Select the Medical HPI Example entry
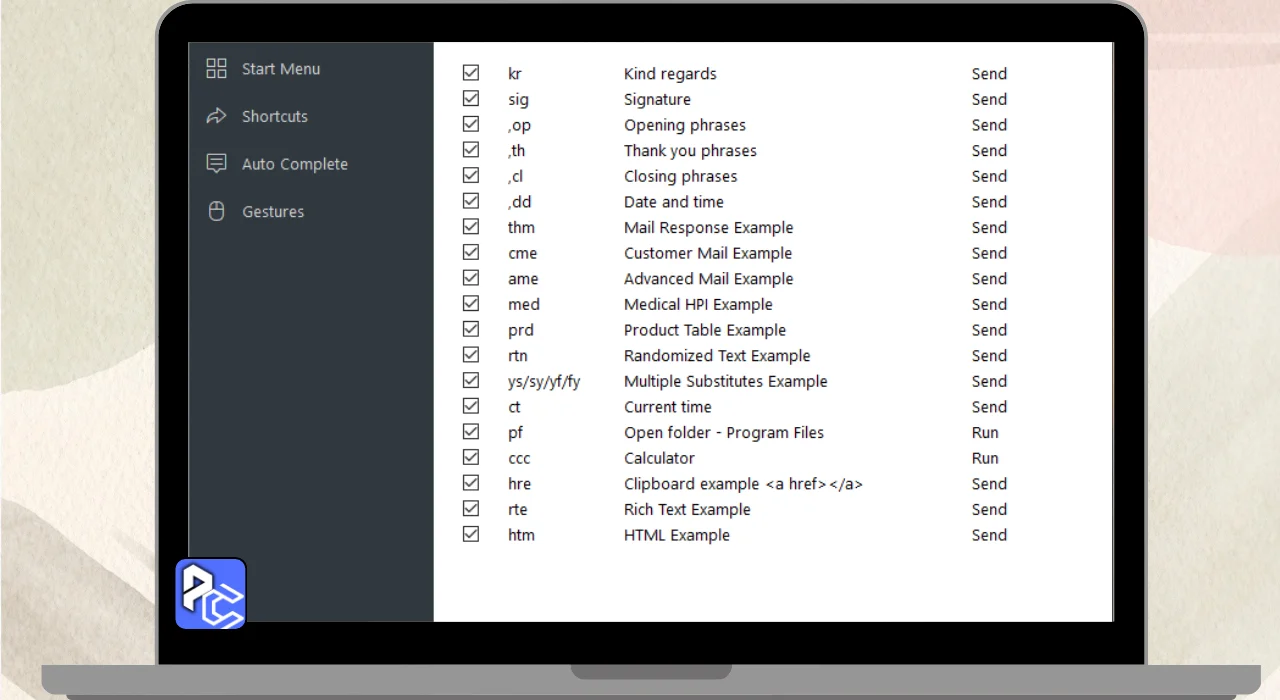The width and height of the screenshot is (1280, 700). click(698, 305)
